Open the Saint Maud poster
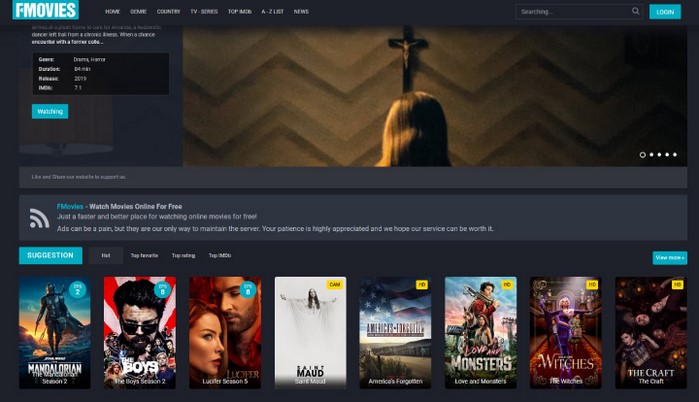Image resolution: width=699 pixels, height=402 pixels. (x=310, y=332)
